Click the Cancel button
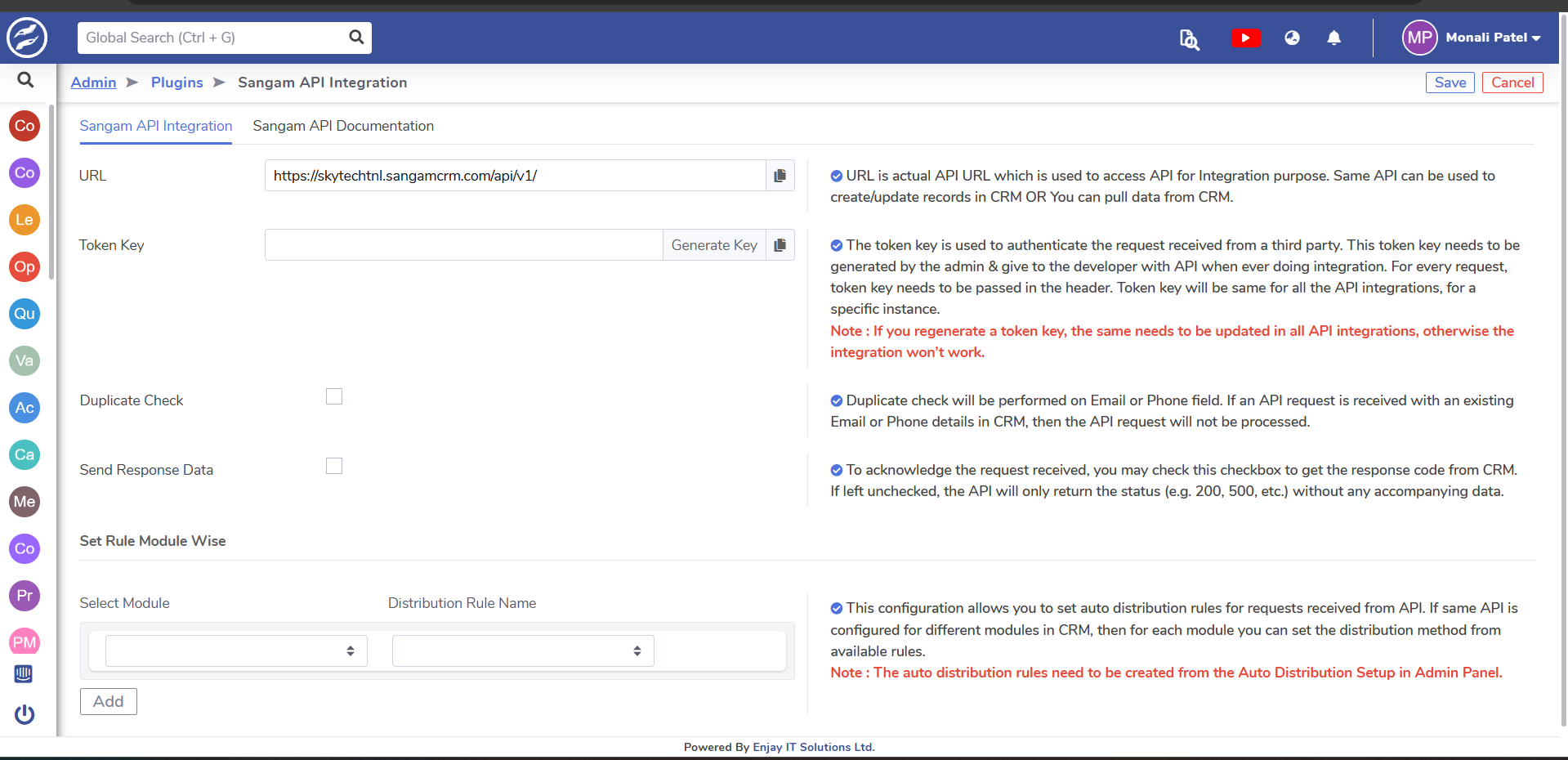Screen dimensions: 1568x760 (1512, 83)
